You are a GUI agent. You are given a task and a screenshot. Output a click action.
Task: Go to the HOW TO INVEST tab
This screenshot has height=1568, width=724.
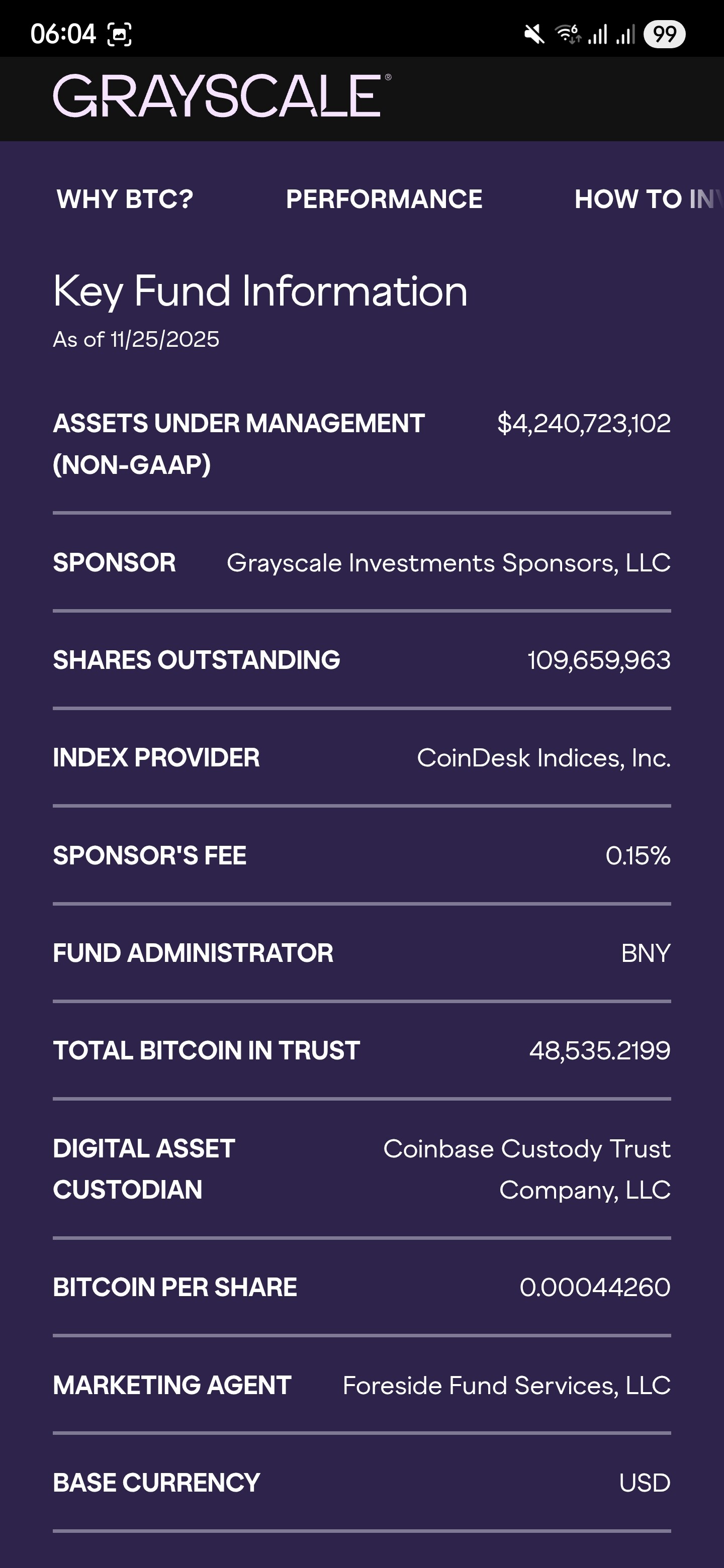click(x=647, y=199)
